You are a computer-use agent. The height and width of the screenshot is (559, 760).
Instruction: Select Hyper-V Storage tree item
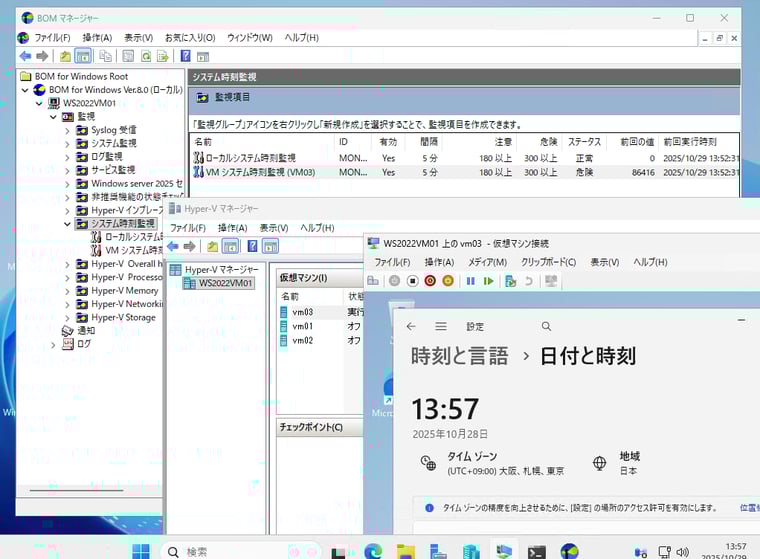tap(123, 318)
